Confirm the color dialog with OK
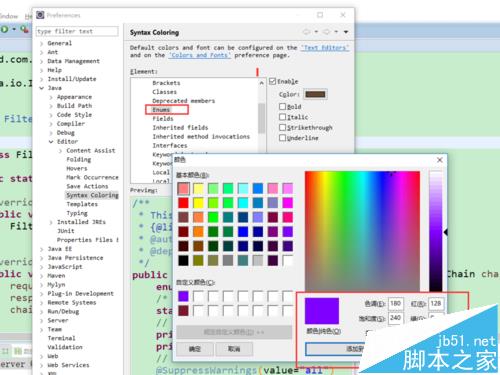Image resolution: width=500 pixels, height=375 pixels. pos(195,349)
